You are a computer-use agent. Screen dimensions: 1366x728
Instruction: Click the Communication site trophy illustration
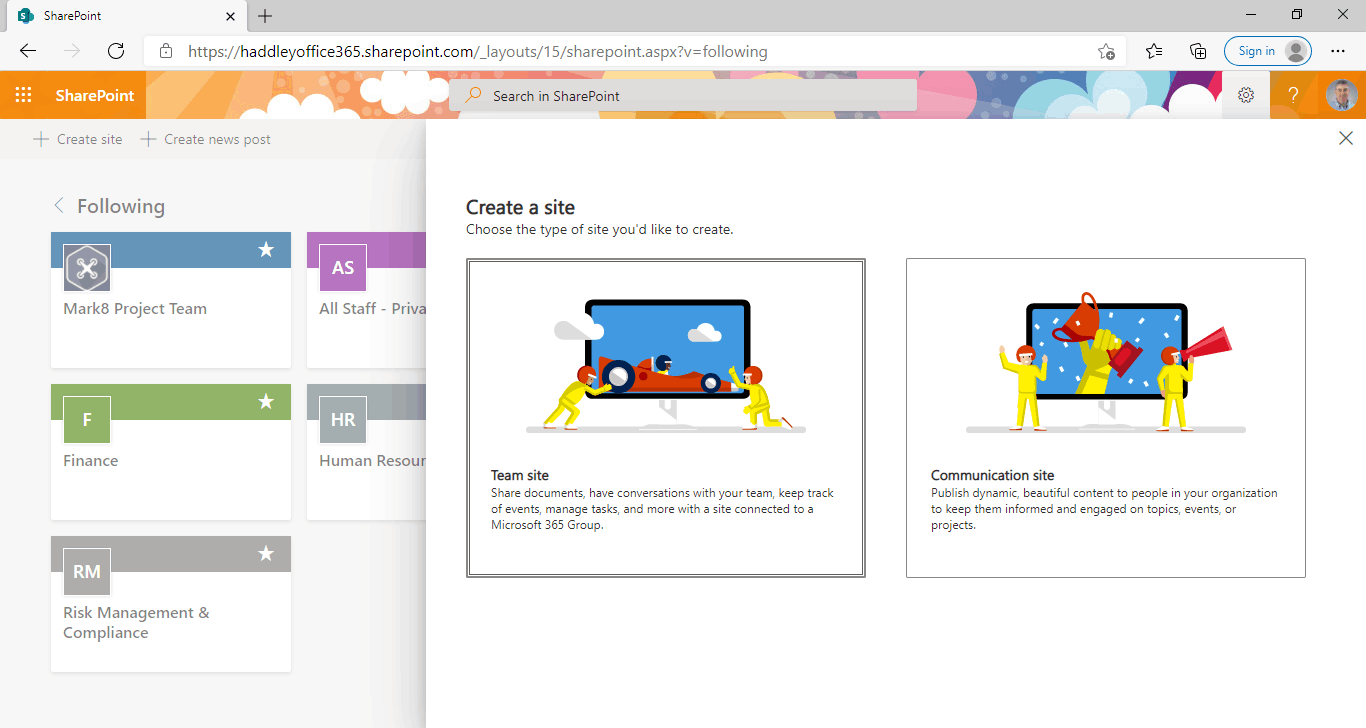pos(1106,363)
